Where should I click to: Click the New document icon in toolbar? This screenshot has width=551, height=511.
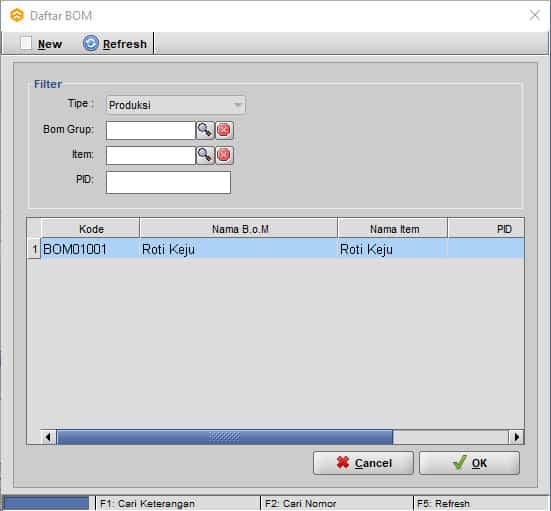pyautogui.click(x=26, y=43)
